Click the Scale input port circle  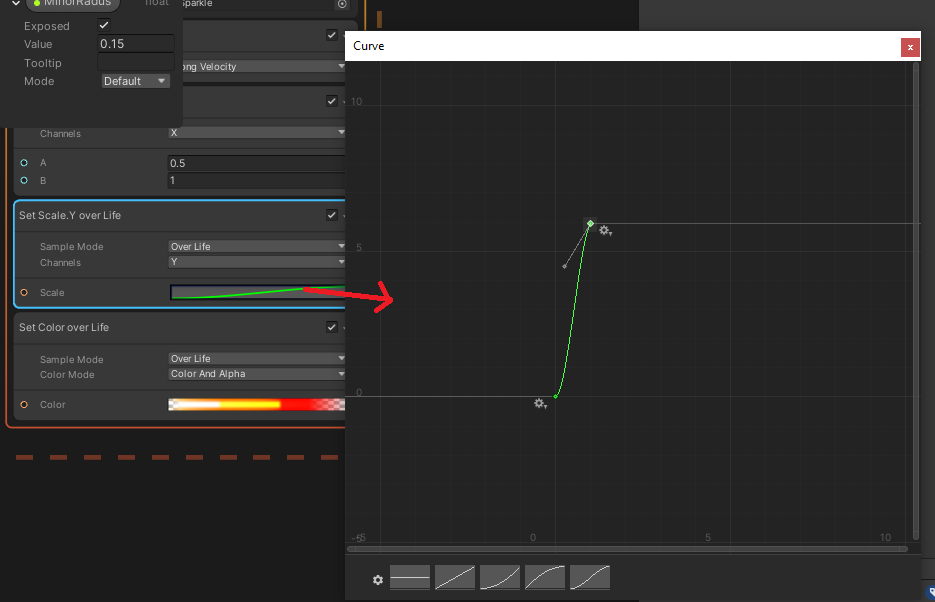click(24, 293)
